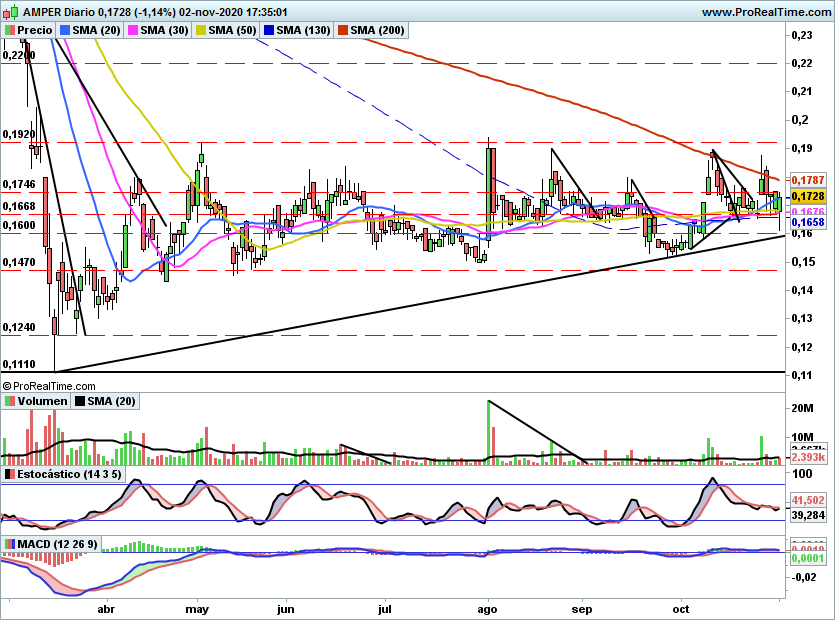Screen dimensions: 835x620
Task: Click the 20M volume axis label
Action: click(803, 408)
